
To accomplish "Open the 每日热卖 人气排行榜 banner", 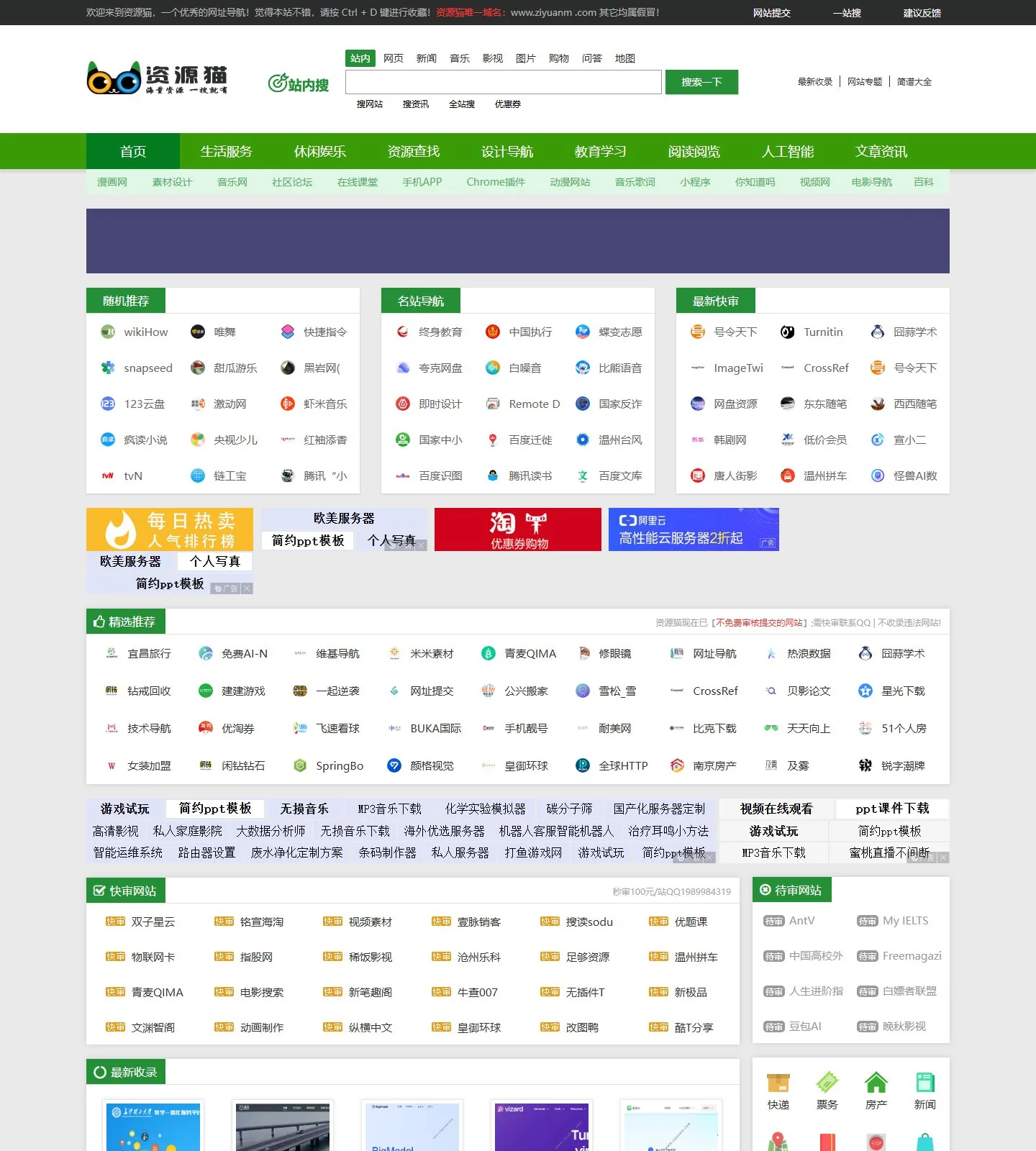I will pos(170,529).
